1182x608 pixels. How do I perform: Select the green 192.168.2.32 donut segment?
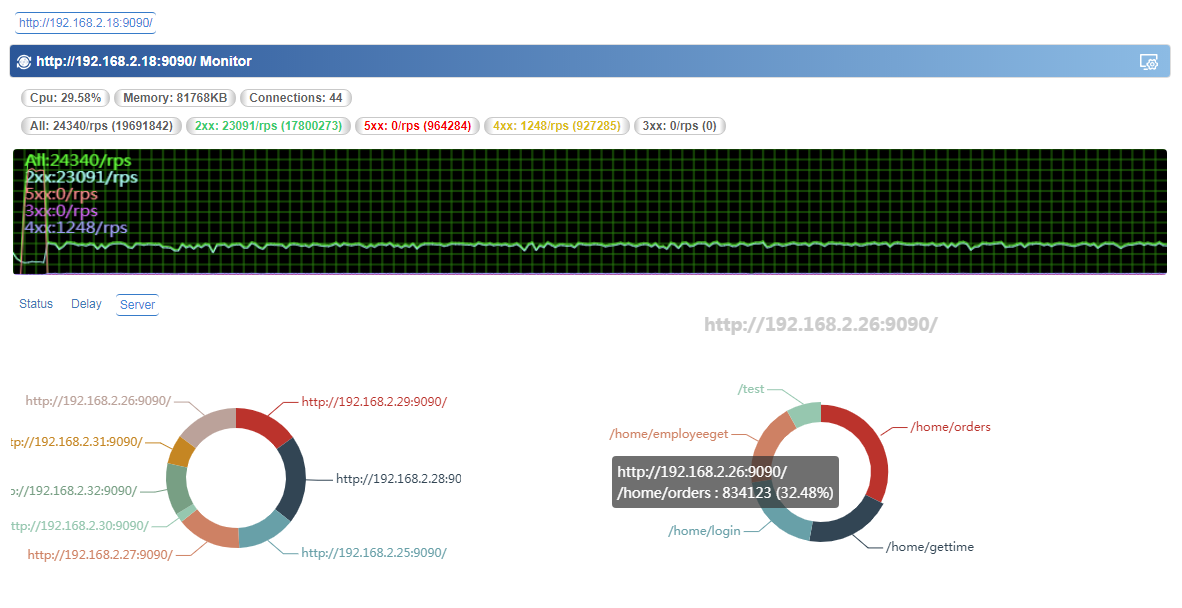pyautogui.click(x=176, y=488)
